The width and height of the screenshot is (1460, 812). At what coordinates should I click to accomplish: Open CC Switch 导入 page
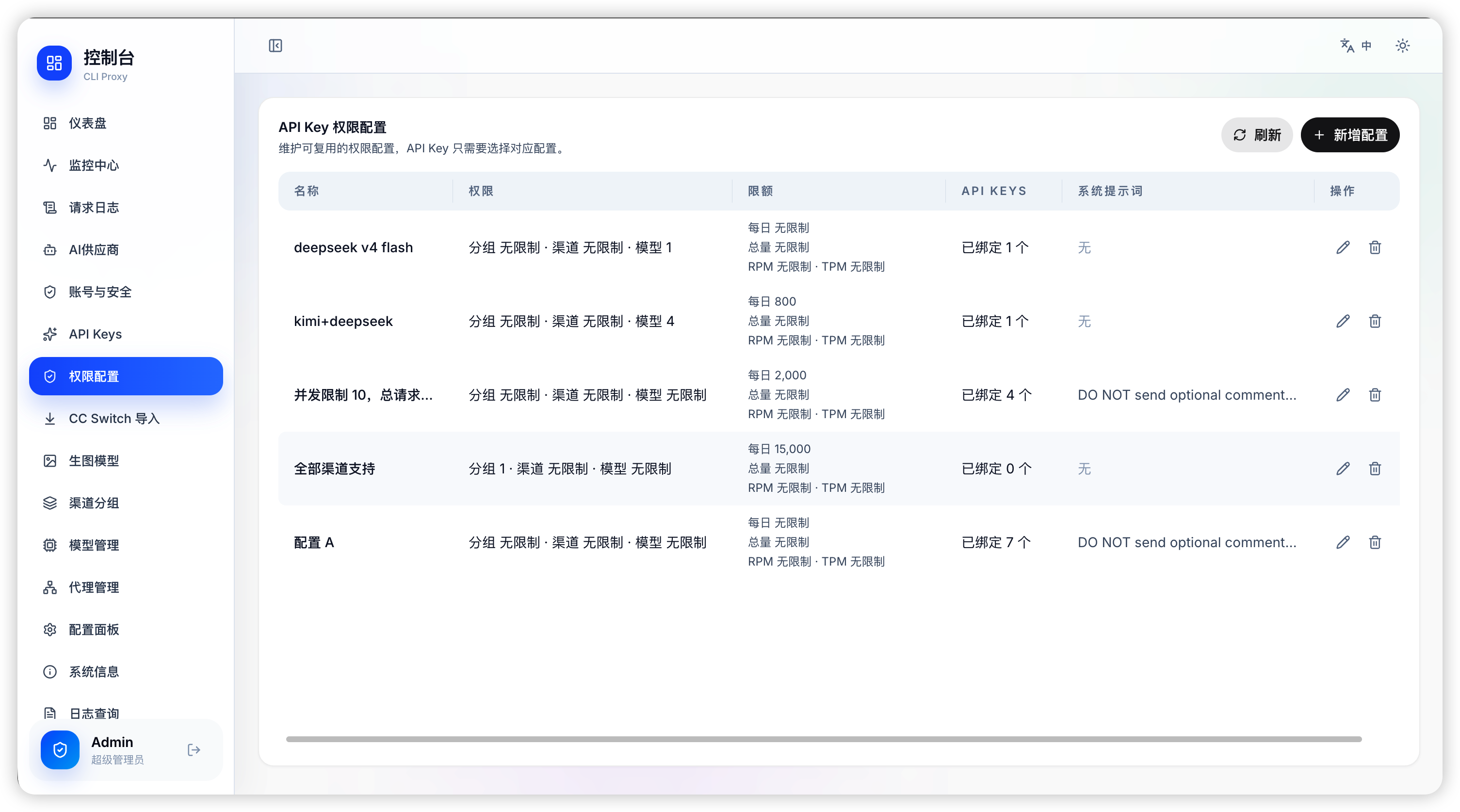point(126,419)
